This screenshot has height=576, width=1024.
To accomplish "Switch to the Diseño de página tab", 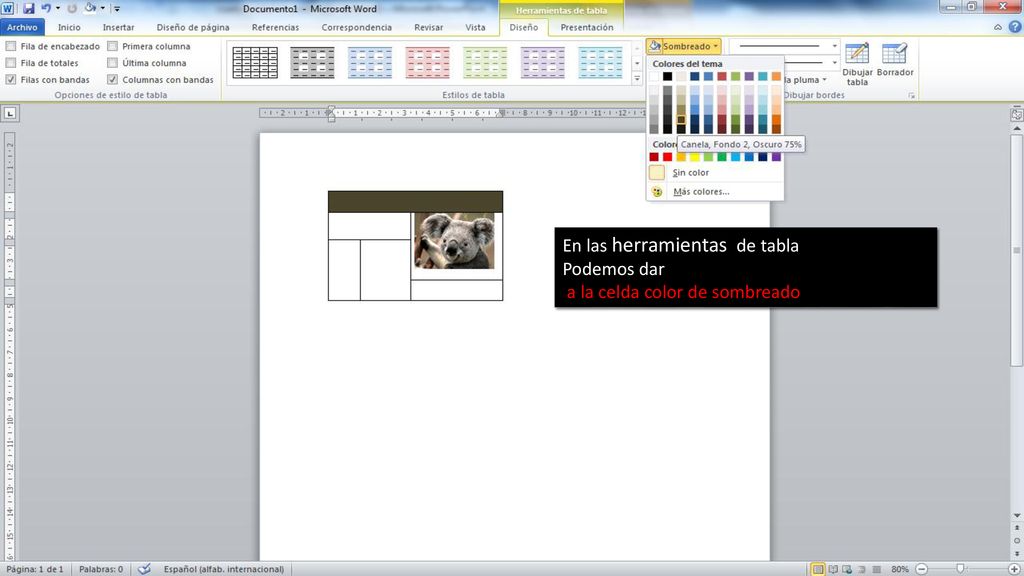I will [x=193, y=27].
